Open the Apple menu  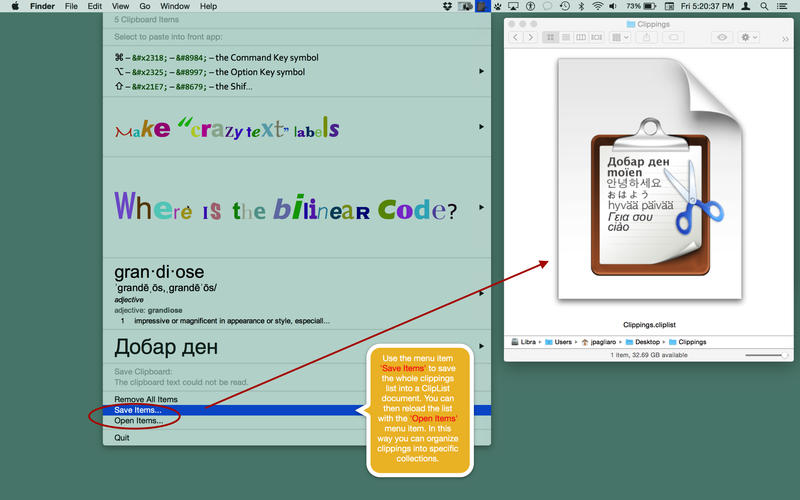coord(15,6)
